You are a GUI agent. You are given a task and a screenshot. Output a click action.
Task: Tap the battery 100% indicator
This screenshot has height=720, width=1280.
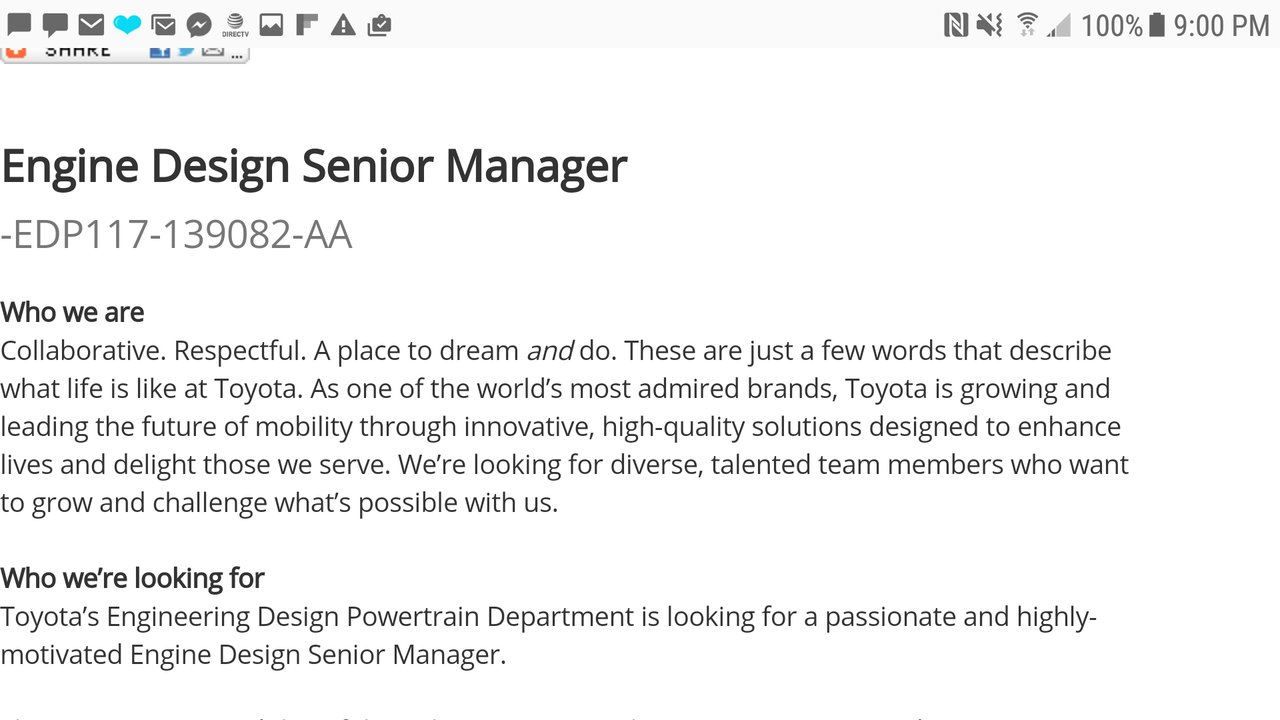1123,25
